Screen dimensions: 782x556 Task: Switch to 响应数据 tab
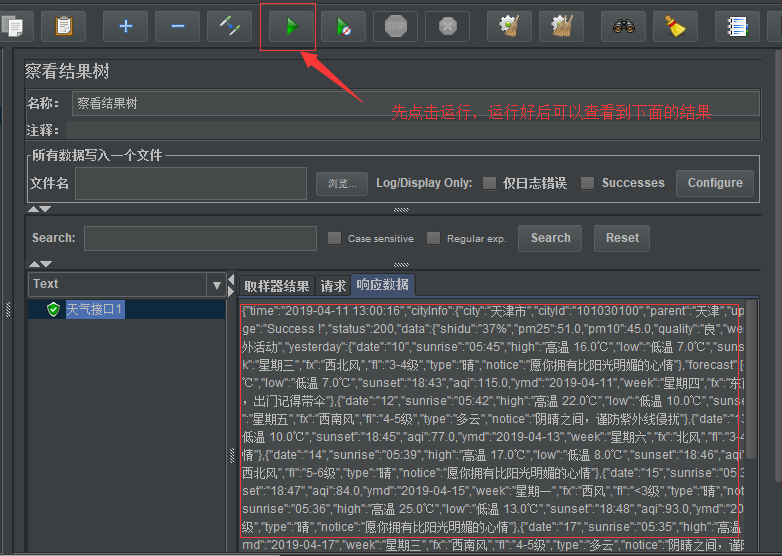pos(383,285)
